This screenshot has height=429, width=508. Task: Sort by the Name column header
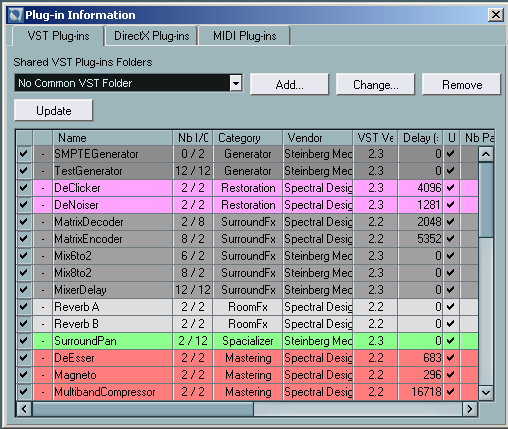[113, 138]
